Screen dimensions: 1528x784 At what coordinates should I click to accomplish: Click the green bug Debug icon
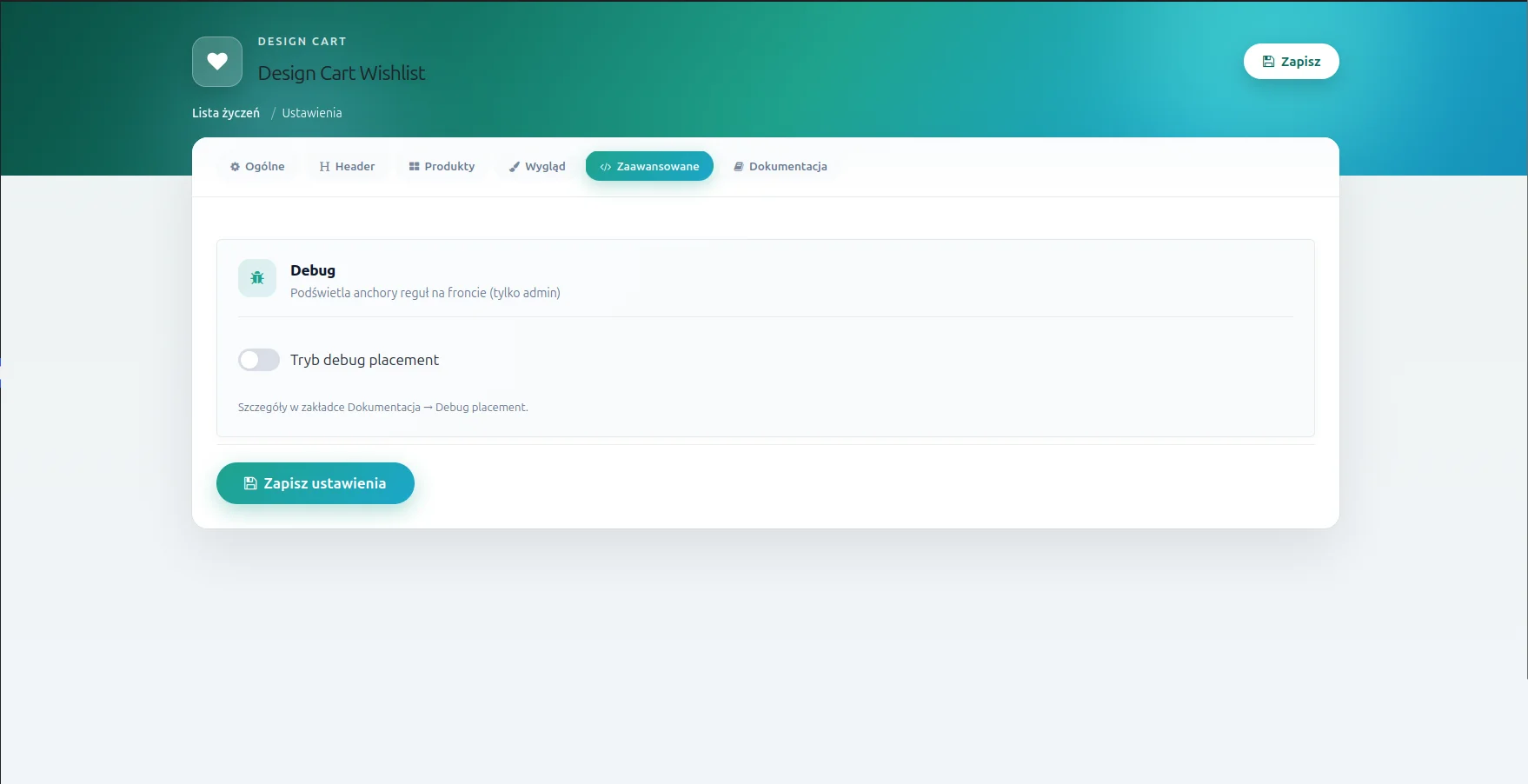tap(257, 278)
